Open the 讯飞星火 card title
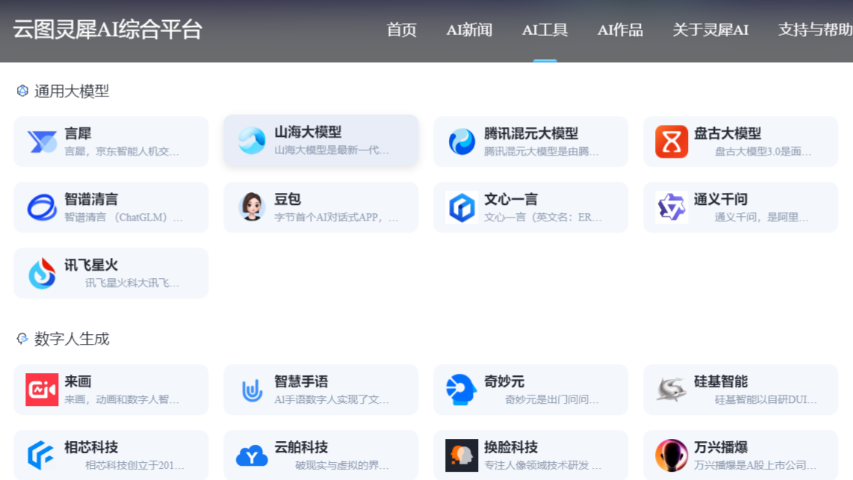Image resolution: width=853 pixels, height=480 pixels. pyautogui.click(x=91, y=265)
